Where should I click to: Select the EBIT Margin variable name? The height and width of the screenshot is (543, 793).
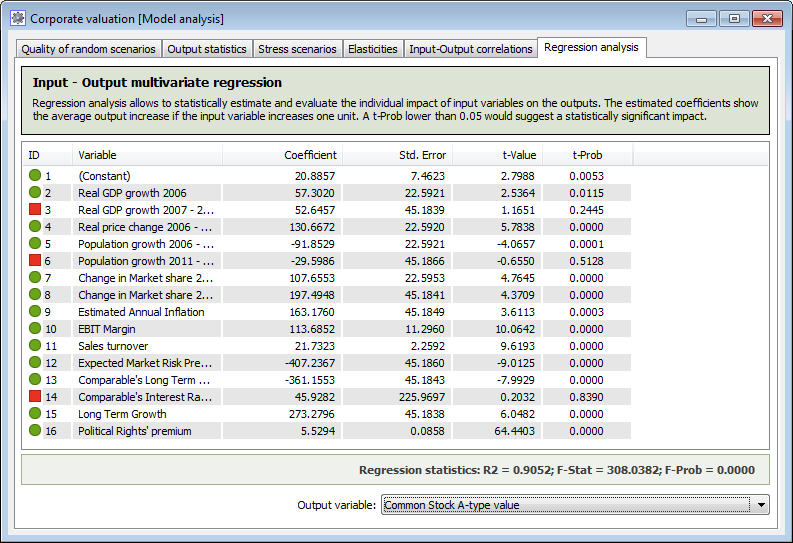(107, 329)
